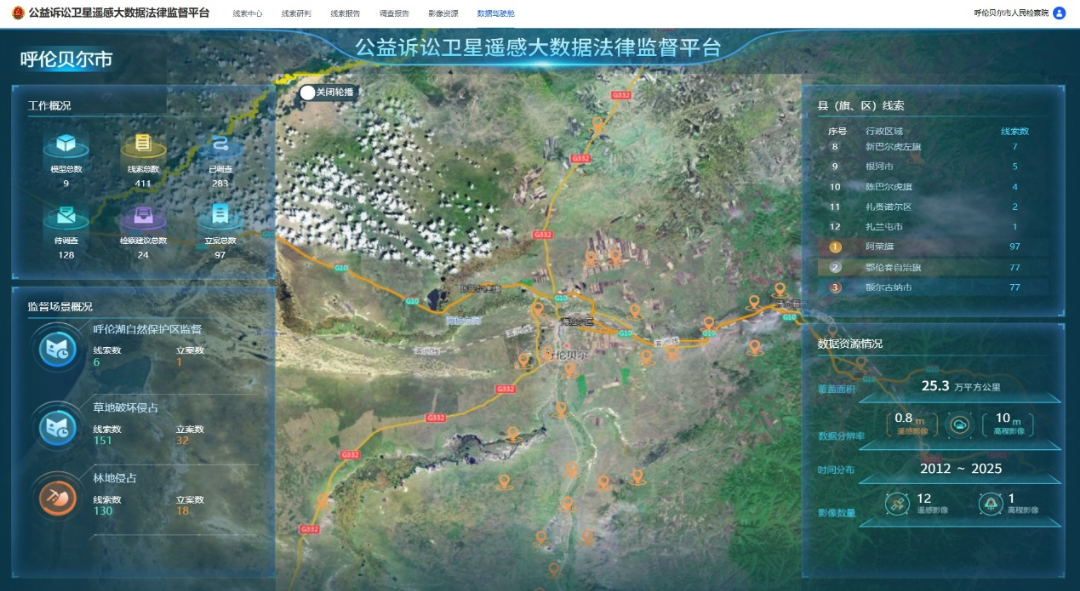Viewport: 1080px width, 591px height.
Task: Open the 调查报告 section
Action: (x=394, y=14)
